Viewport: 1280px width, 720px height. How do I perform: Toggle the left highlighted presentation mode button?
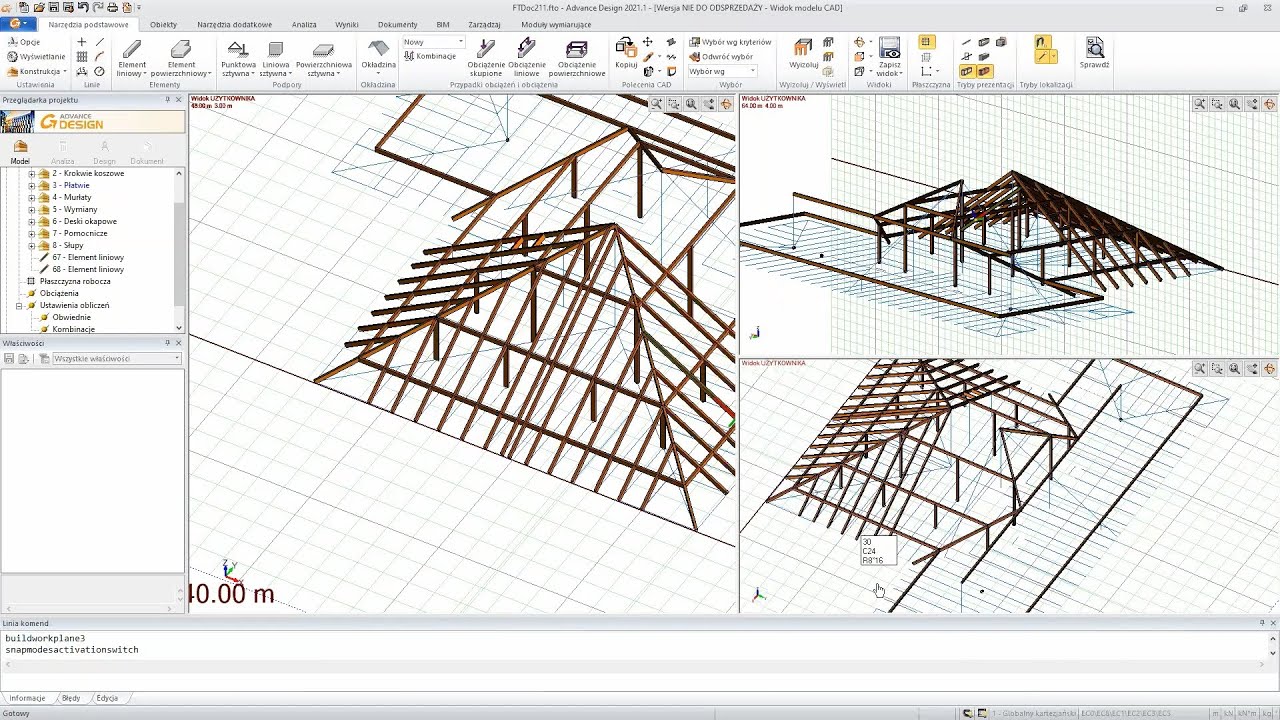(x=966, y=72)
